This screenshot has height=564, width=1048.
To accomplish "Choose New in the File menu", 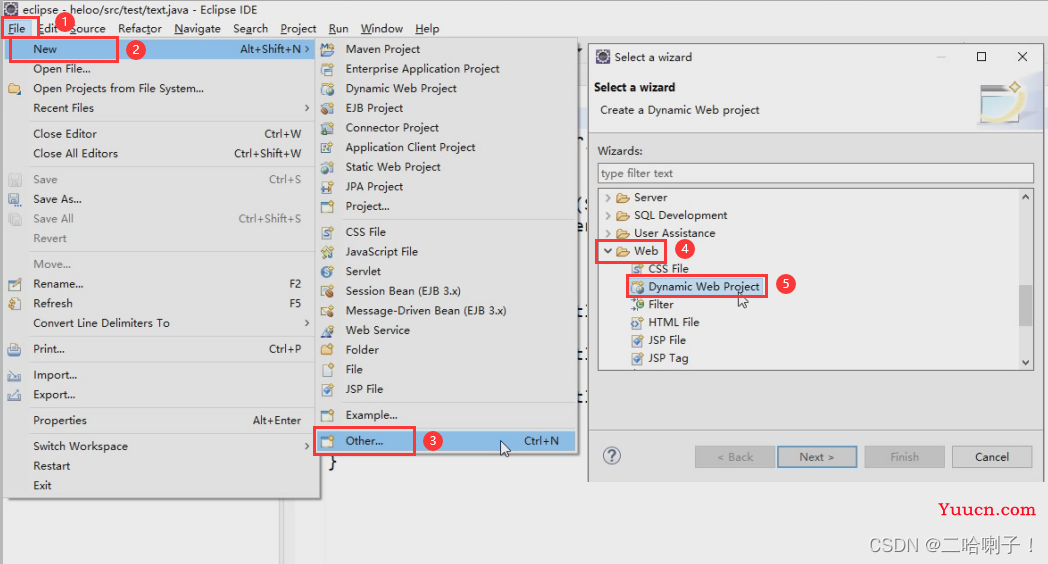I will click(x=160, y=49).
